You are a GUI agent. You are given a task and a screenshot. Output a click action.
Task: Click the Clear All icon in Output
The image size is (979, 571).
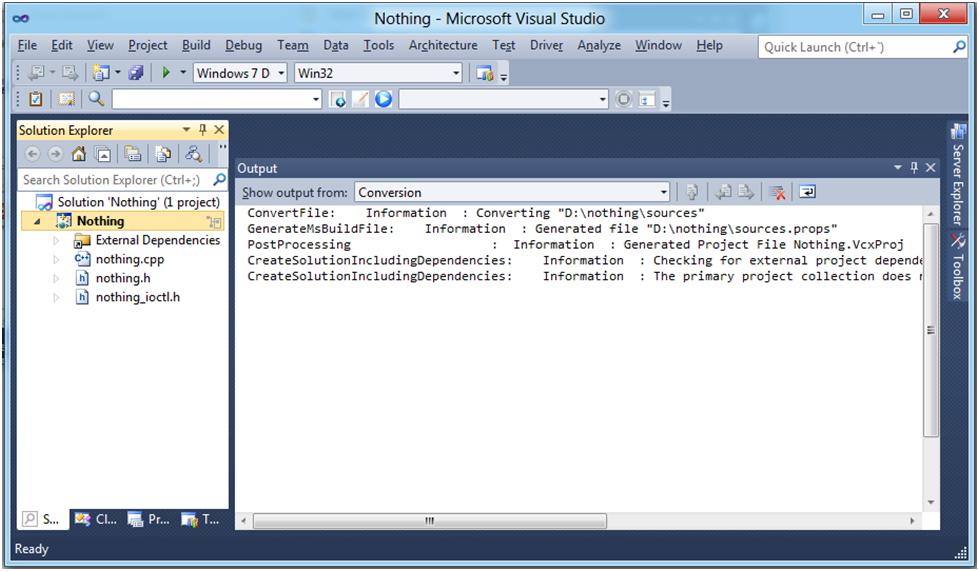click(x=777, y=193)
